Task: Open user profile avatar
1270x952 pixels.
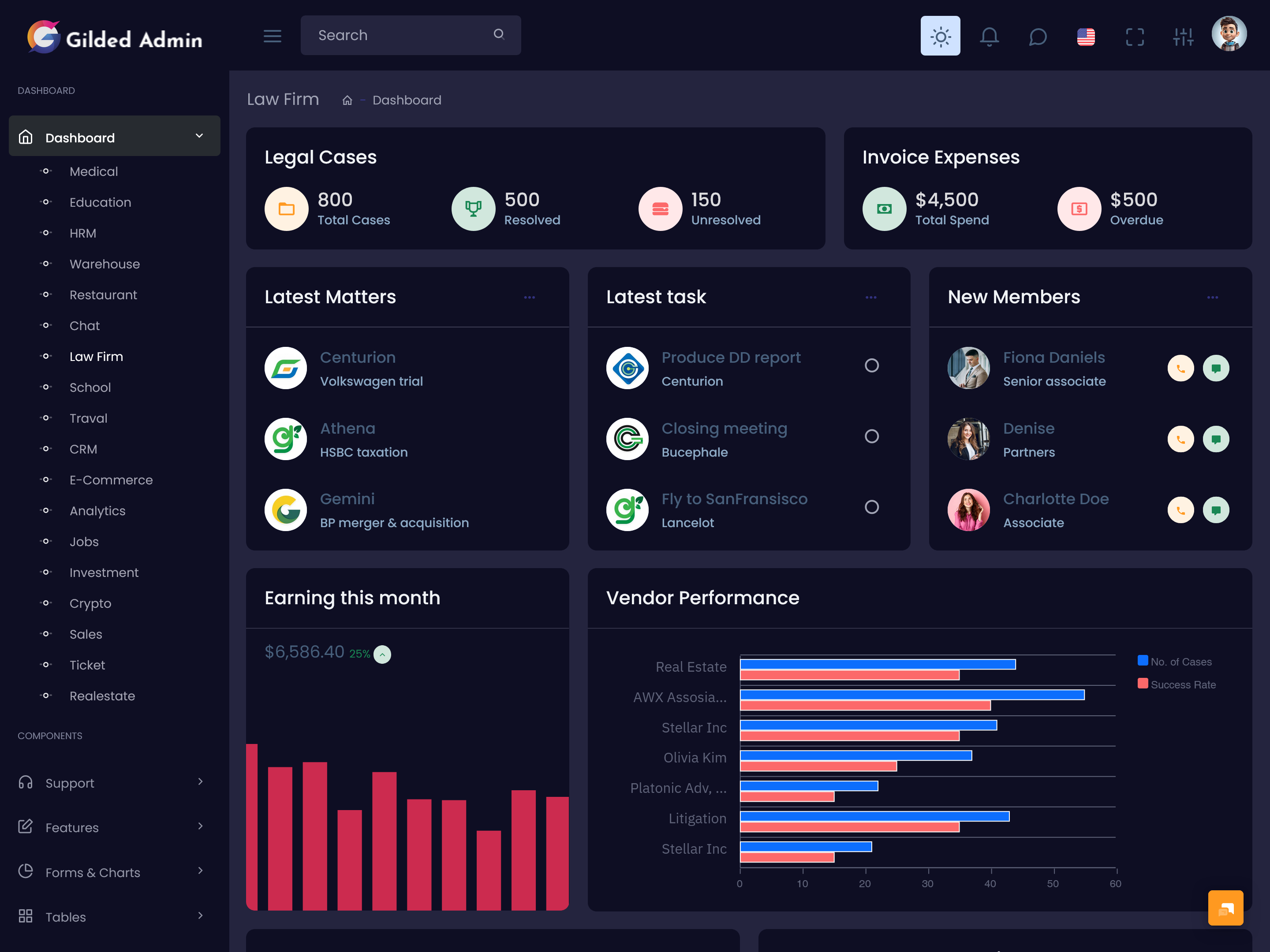Action: pyautogui.click(x=1229, y=34)
